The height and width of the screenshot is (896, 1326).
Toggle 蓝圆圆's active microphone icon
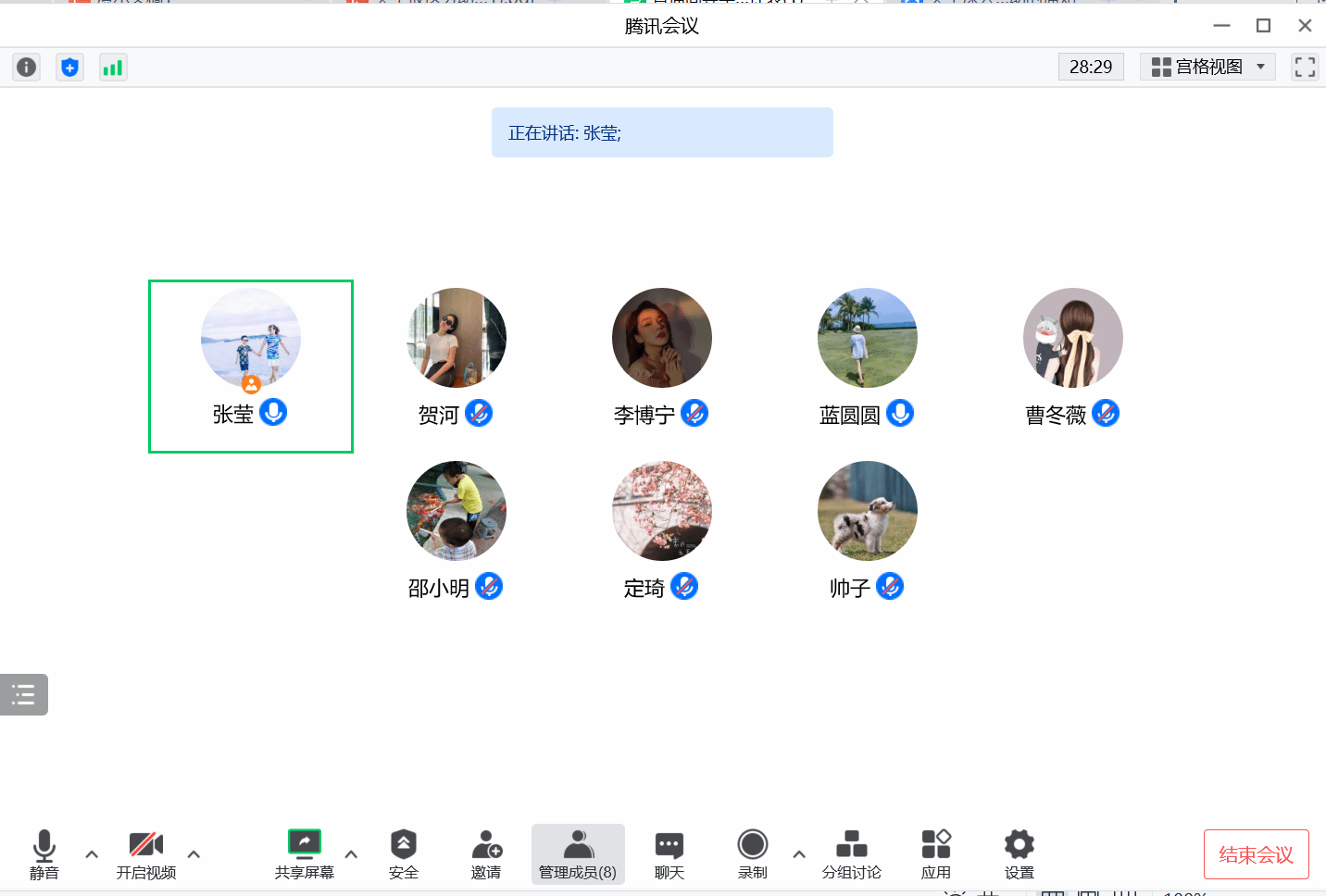900,413
